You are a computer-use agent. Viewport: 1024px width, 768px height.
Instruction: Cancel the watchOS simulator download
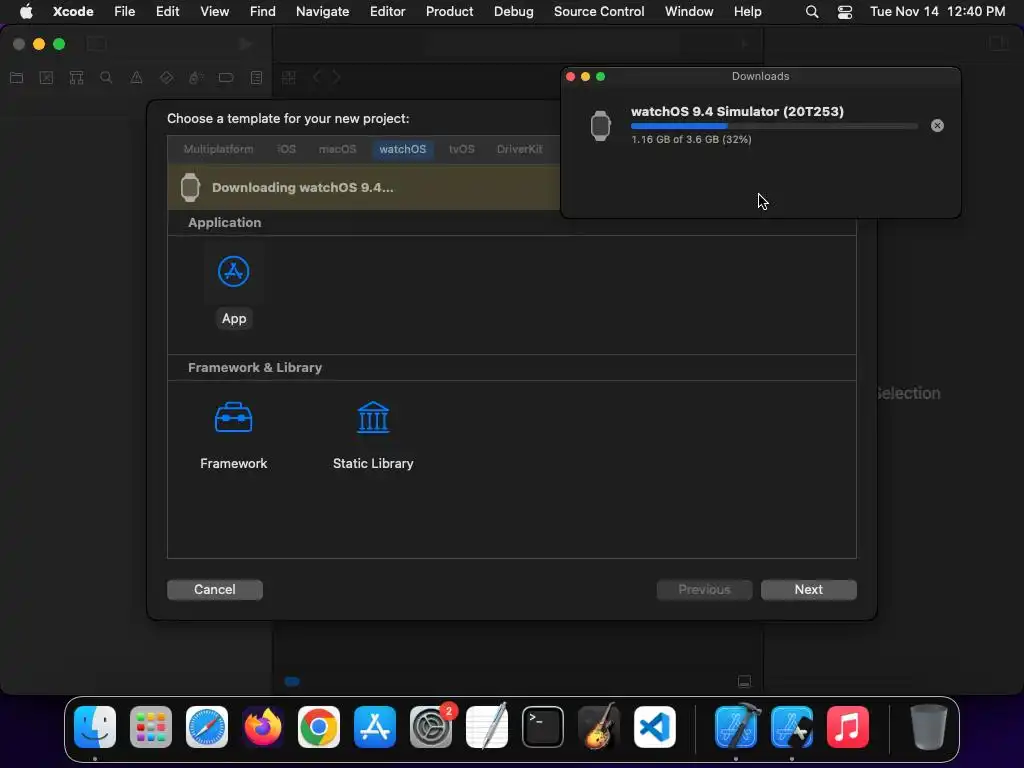(x=937, y=125)
